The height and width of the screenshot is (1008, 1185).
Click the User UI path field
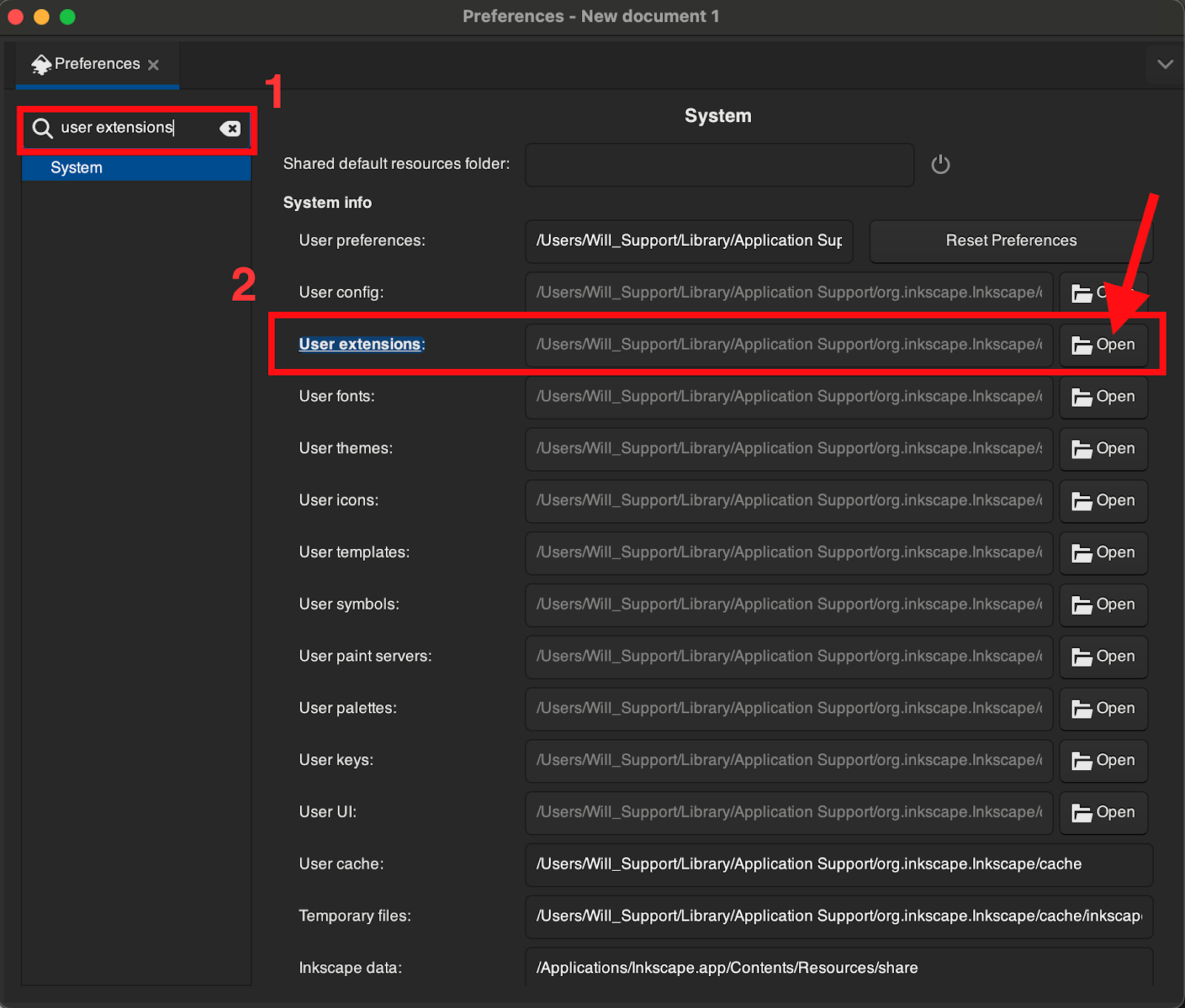[790, 812]
